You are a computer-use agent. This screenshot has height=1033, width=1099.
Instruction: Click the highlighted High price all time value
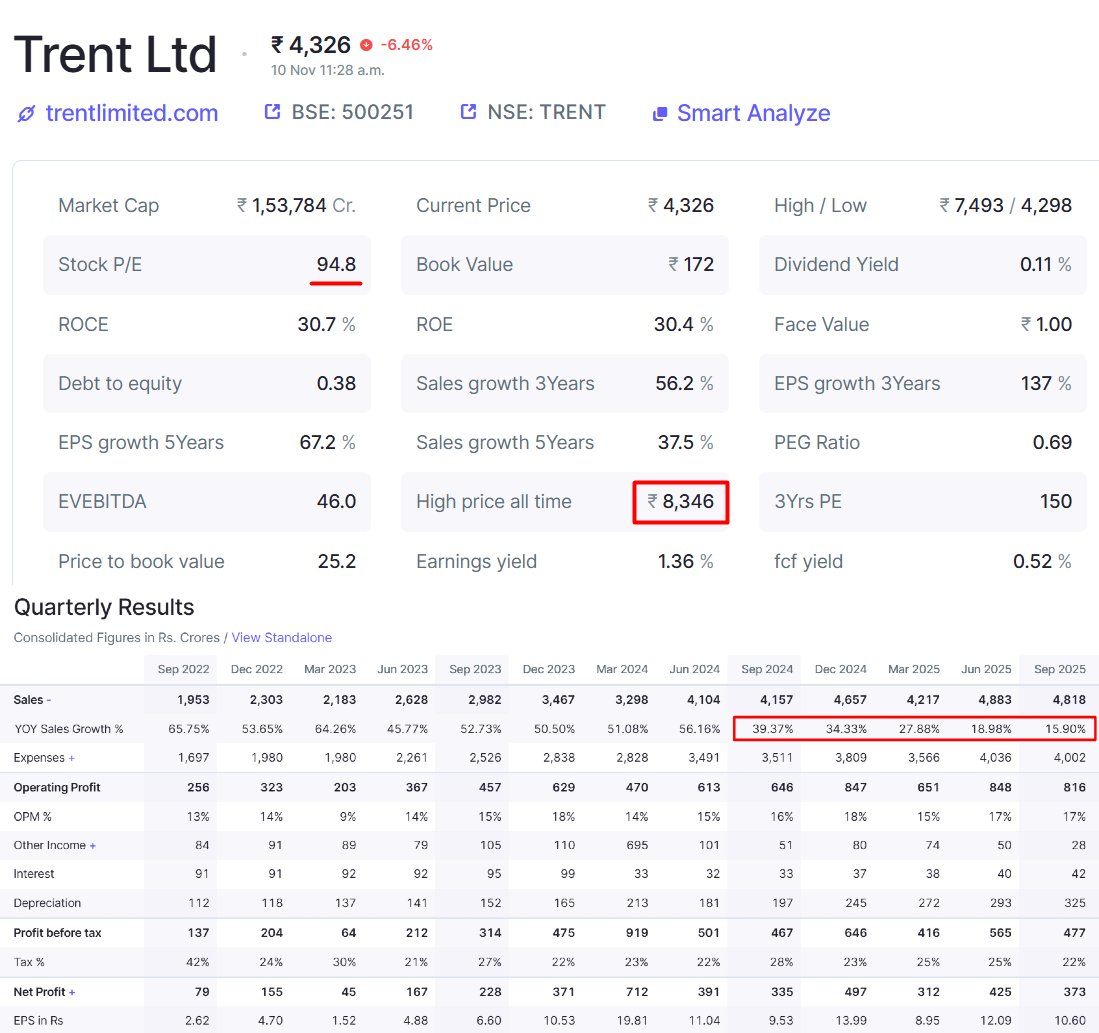click(x=681, y=502)
